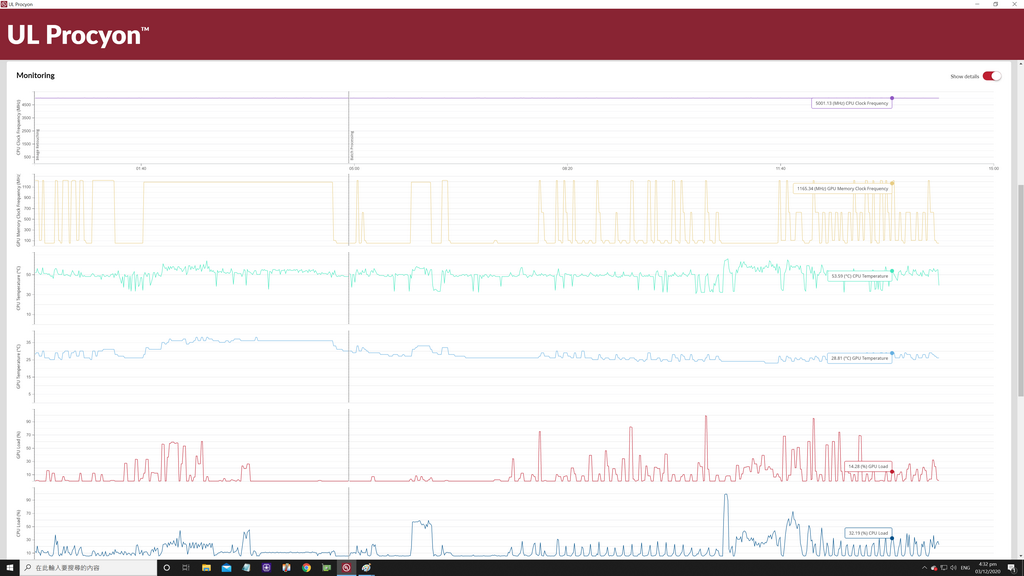Viewport: 1024px width, 576px height.
Task: Open the volume control in the system tray
Action: tap(953, 568)
